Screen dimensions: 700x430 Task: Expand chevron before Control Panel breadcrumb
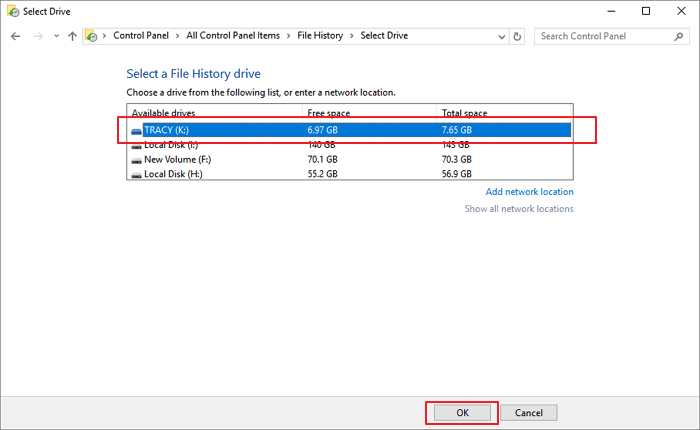(x=104, y=36)
